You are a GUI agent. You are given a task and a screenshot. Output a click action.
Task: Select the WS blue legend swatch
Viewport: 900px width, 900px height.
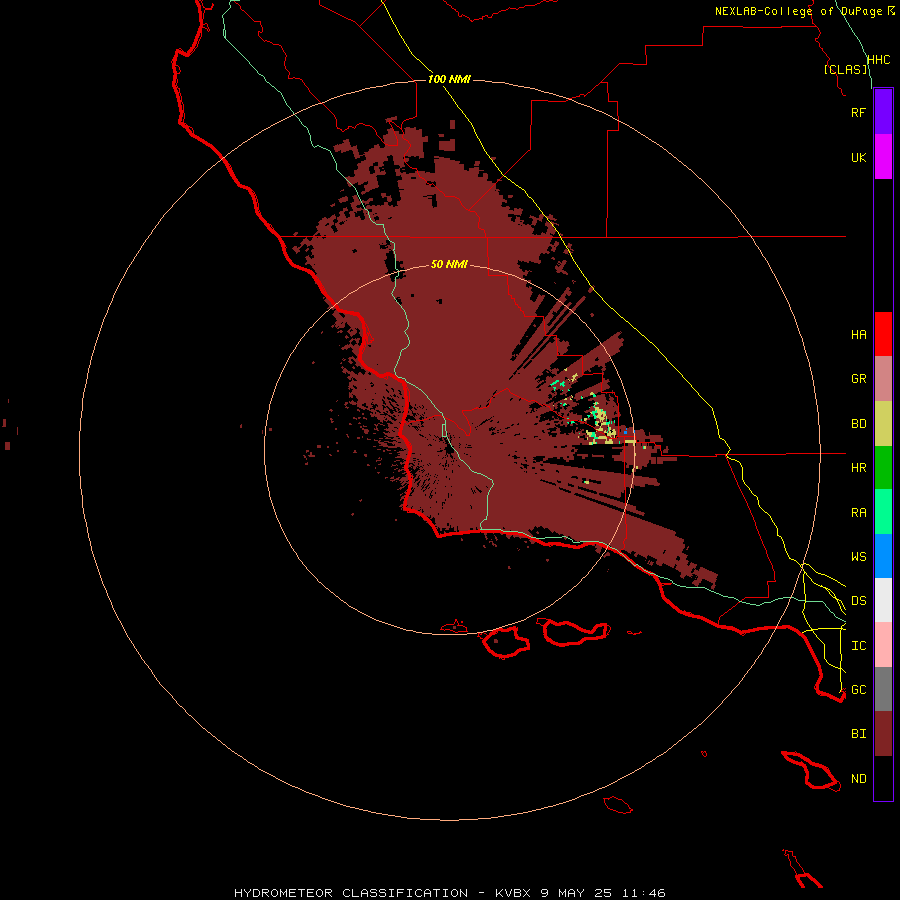click(x=883, y=556)
